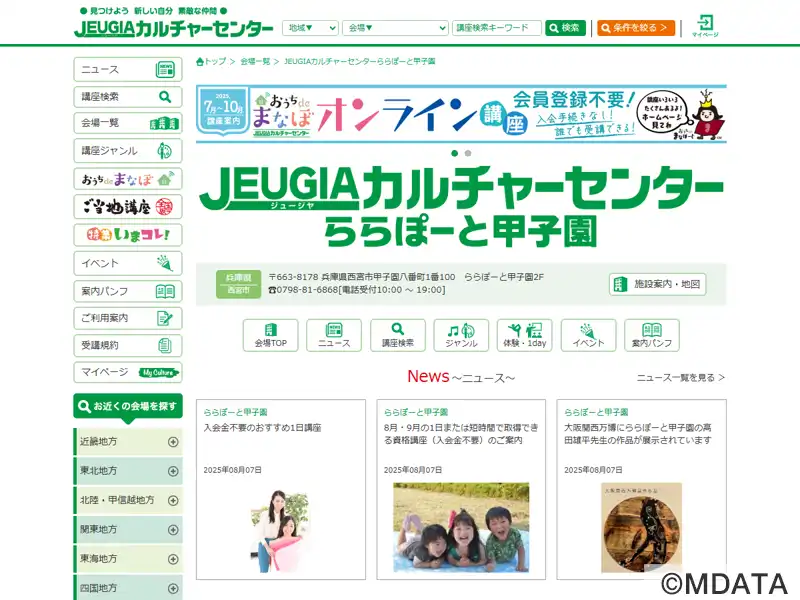Open the おうちdeまなぼ sidebar banner
The width and height of the screenshot is (800, 600).
(x=128, y=179)
